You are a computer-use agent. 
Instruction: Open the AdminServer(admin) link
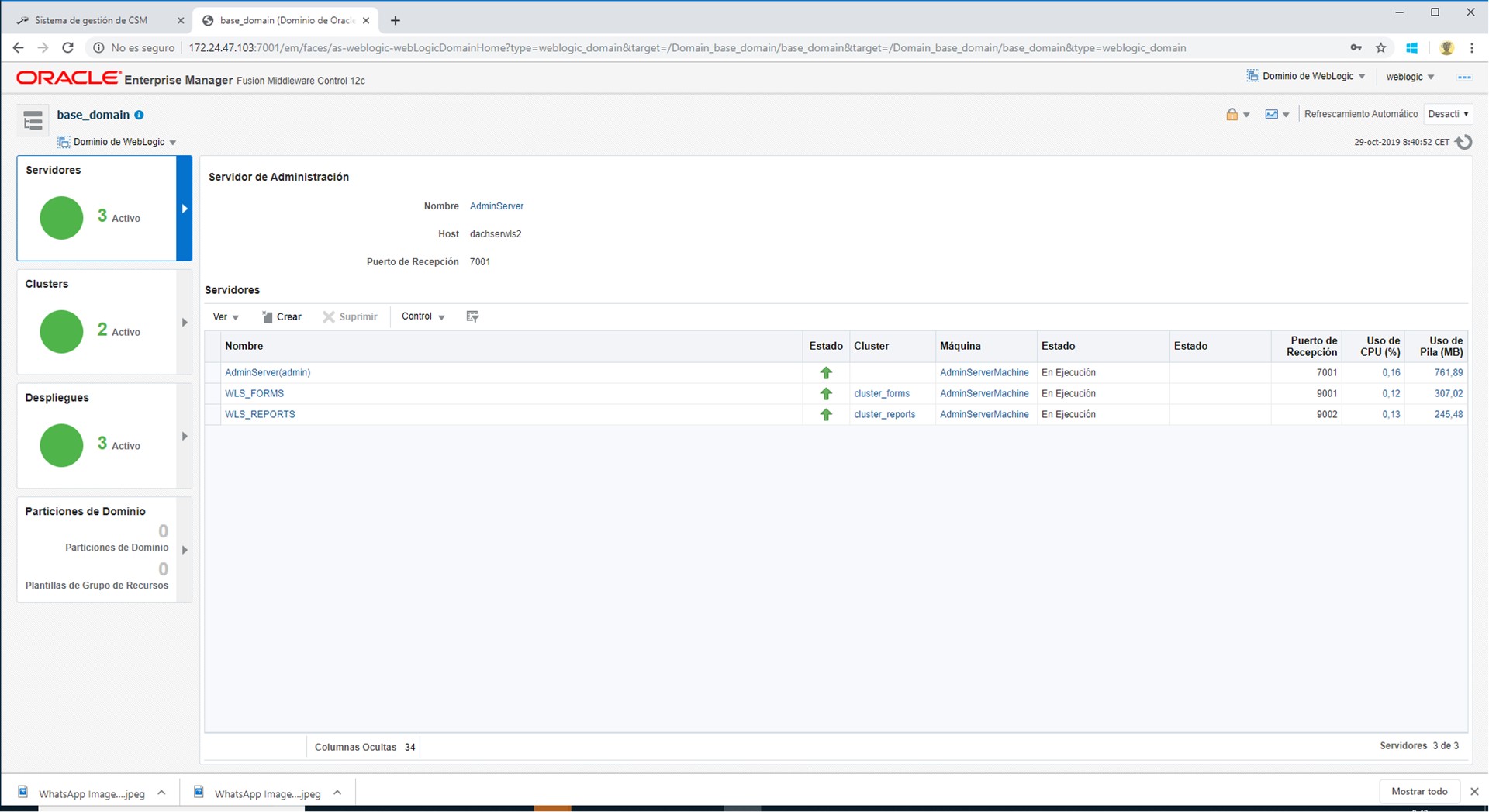(268, 373)
